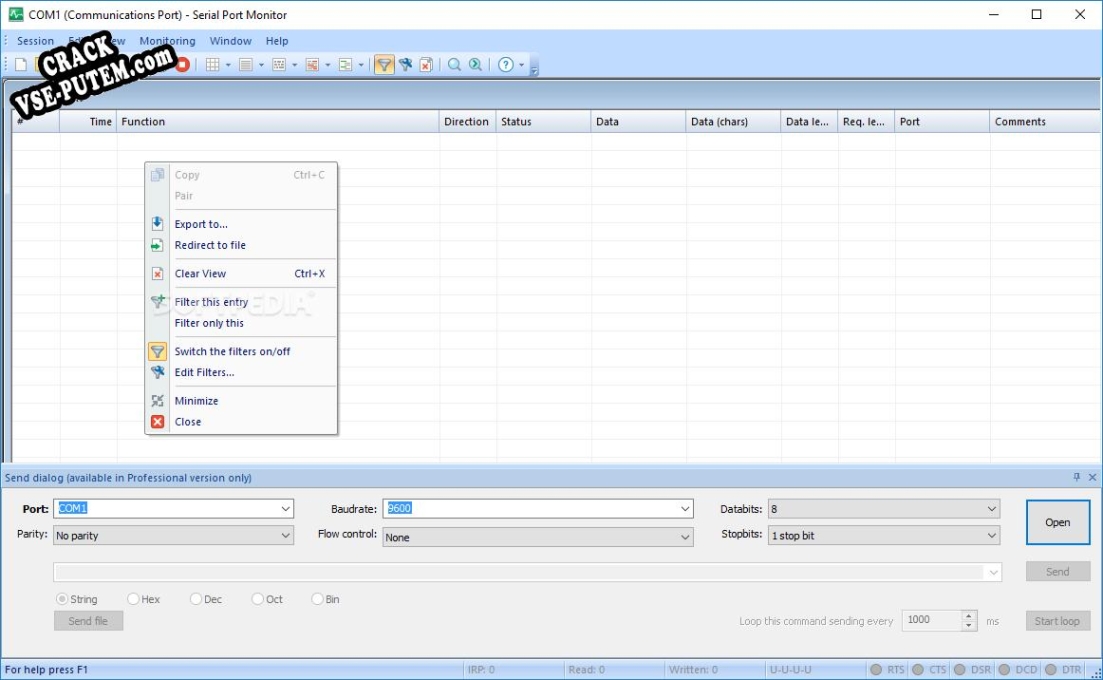Click the Edit Filters toolbar icon
The image size is (1103, 680).
405,65
